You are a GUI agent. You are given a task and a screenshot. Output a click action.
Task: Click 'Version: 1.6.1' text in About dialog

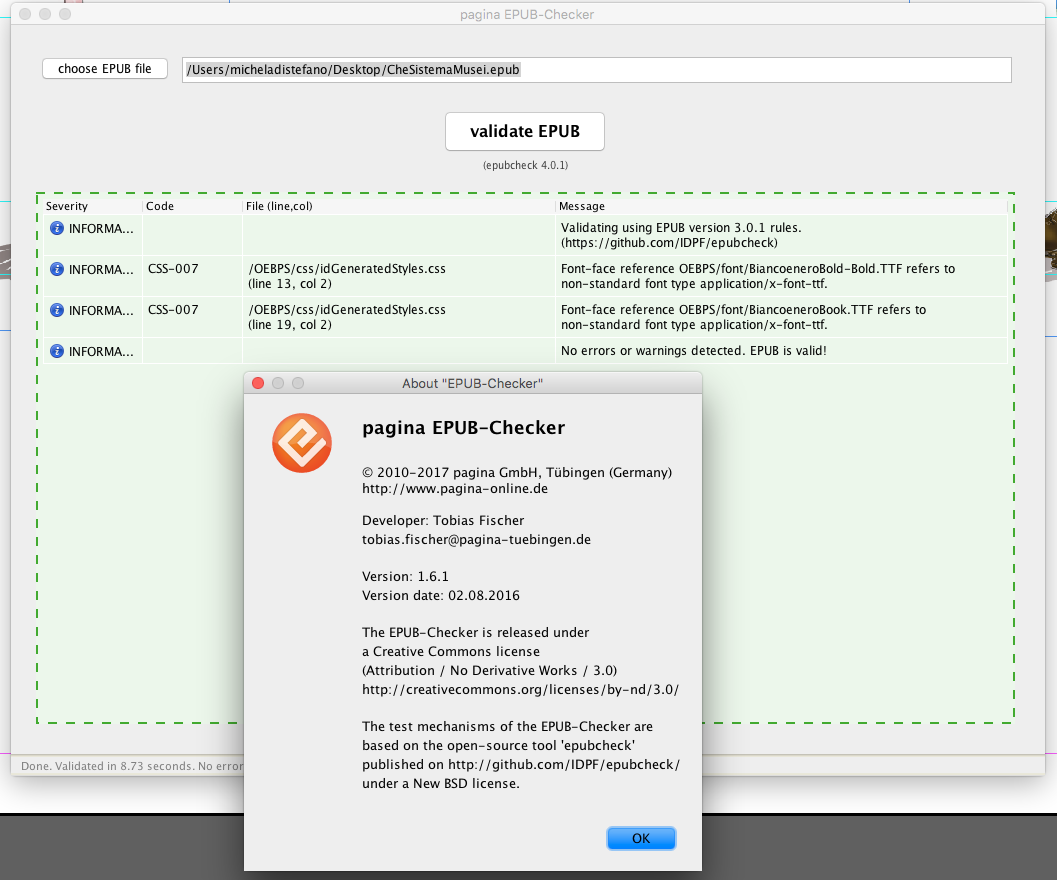tap(405, 577)
